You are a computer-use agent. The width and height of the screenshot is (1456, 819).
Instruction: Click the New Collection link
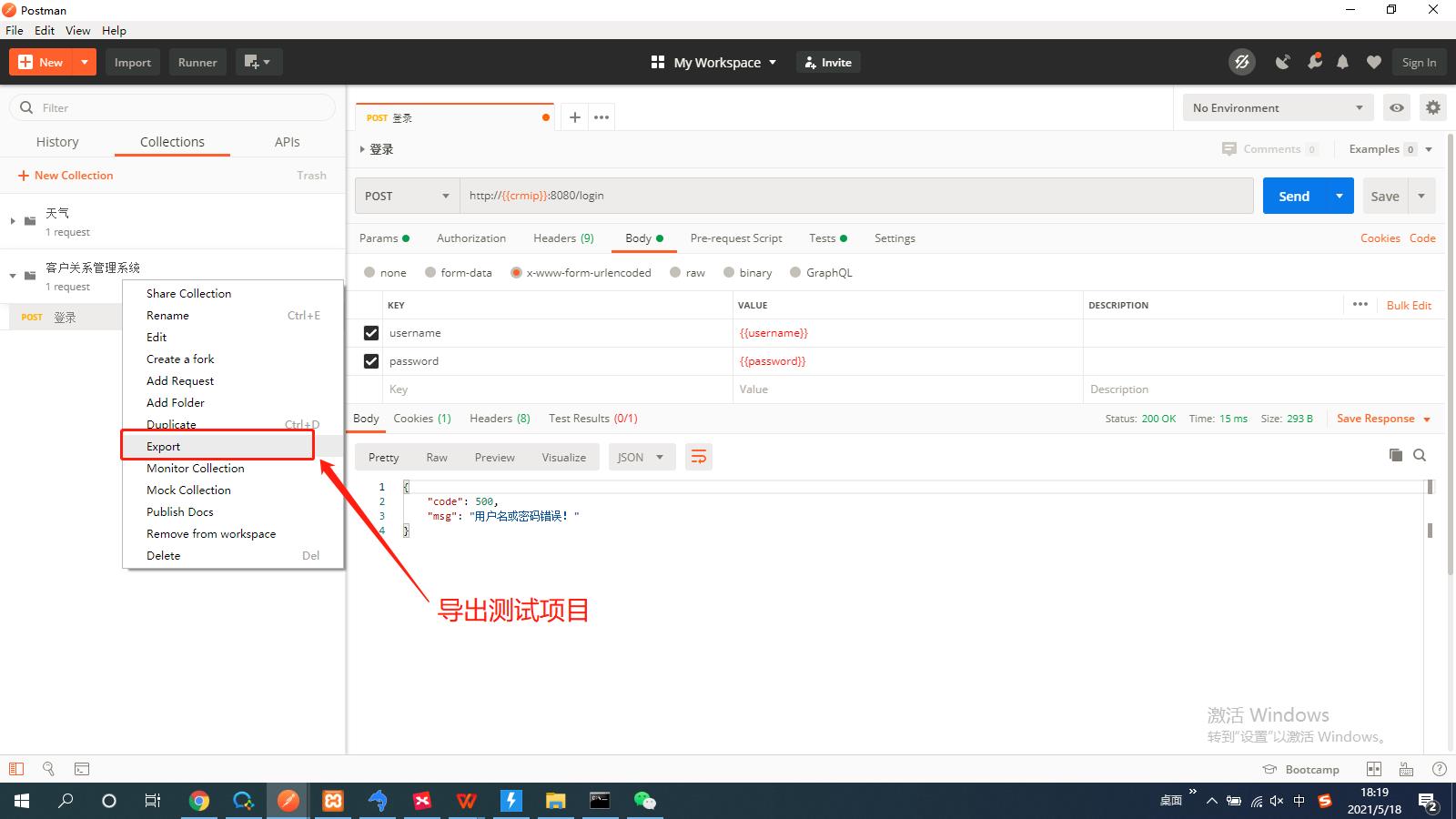click(x=66, y=175)
